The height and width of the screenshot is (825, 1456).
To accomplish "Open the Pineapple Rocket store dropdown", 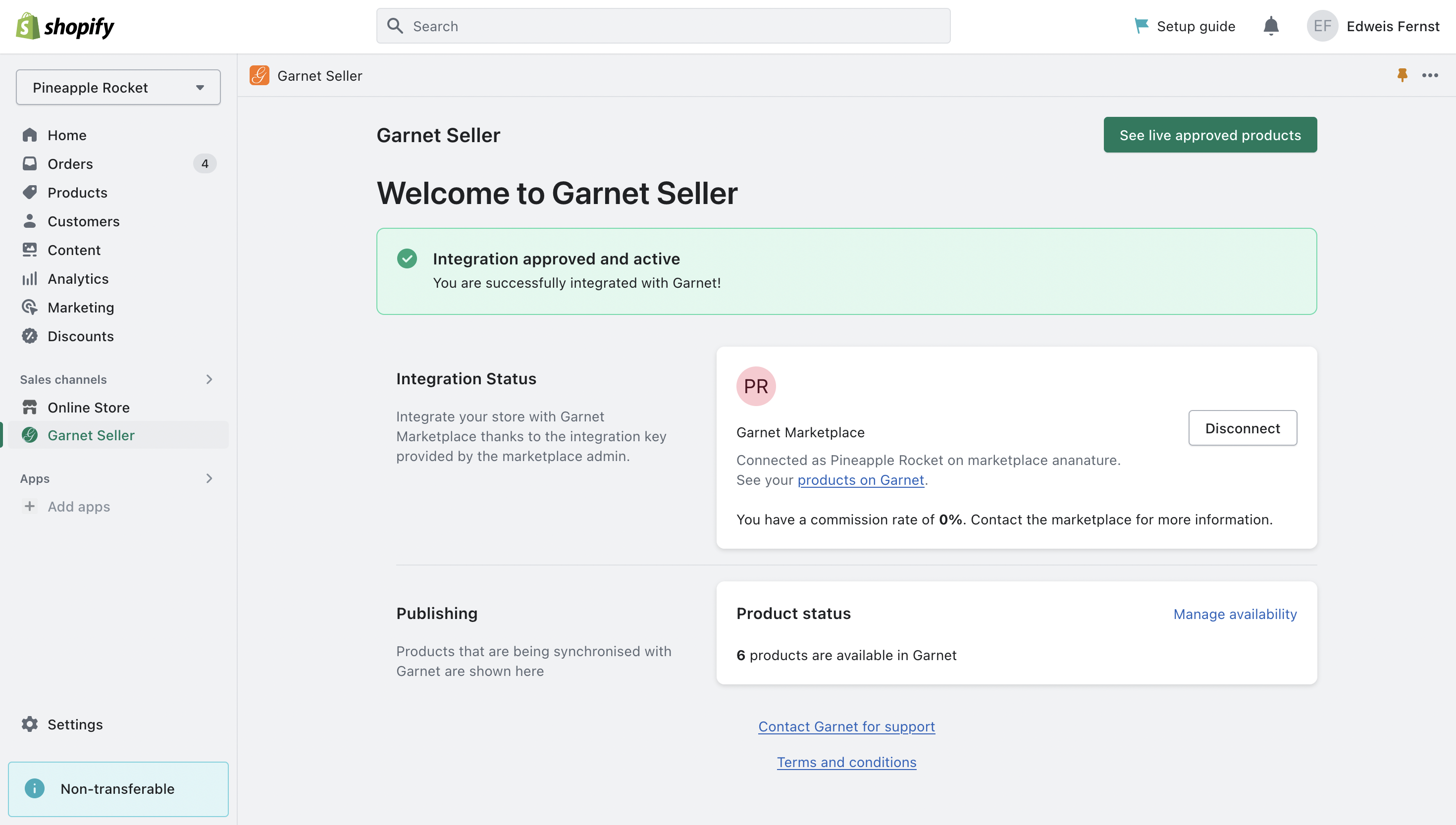I will [x=118, y=87].
